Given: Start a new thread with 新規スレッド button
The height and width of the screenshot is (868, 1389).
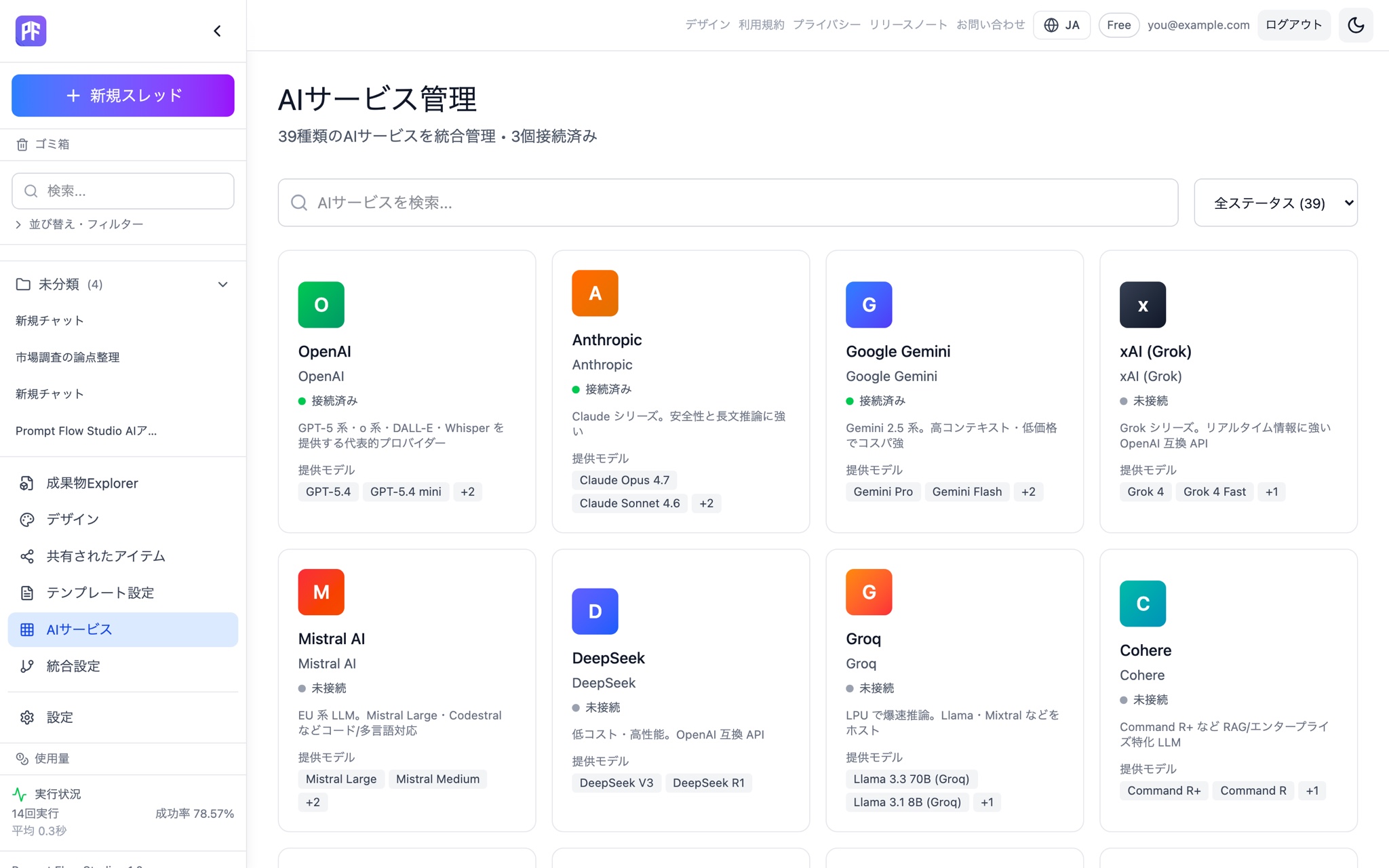Looking at the screenshot, I should coord(123,96).
